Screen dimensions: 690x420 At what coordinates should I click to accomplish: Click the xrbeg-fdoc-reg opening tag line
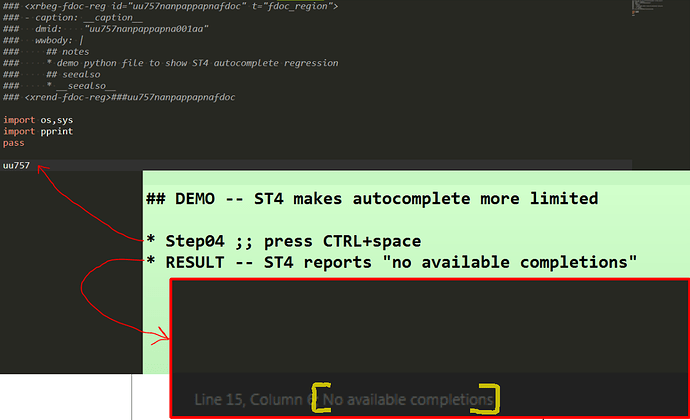tap(170, 7)
